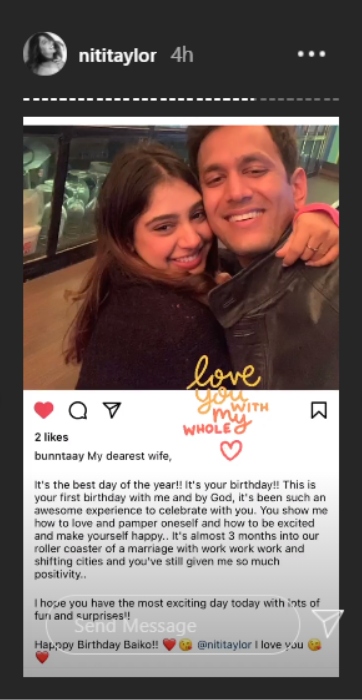Image resolution: width=362 pixels, height=700 pixels.
Task: Click the 4h timestamp beside the username
Action: pos(182,55)
